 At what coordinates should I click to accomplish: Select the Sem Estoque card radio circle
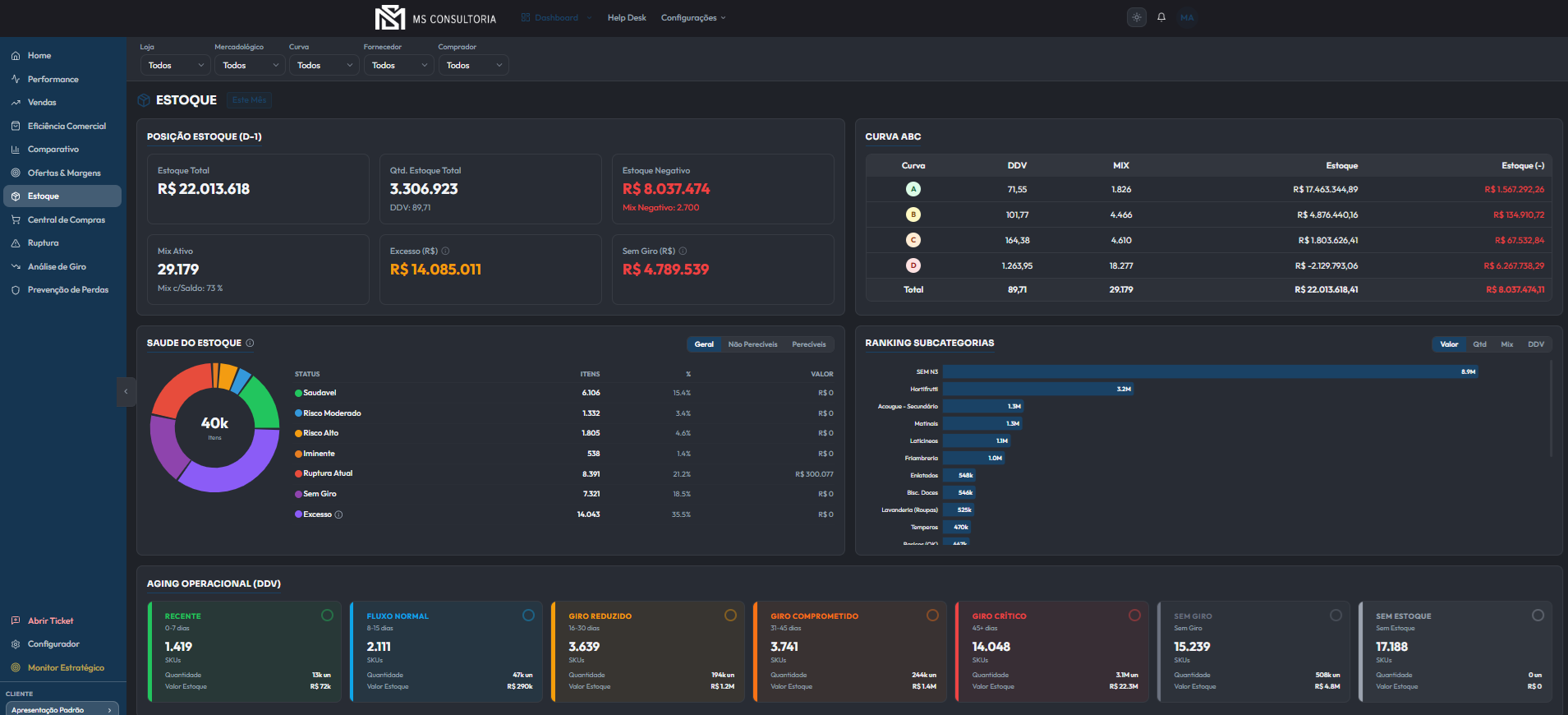[x=1538, y=615]
